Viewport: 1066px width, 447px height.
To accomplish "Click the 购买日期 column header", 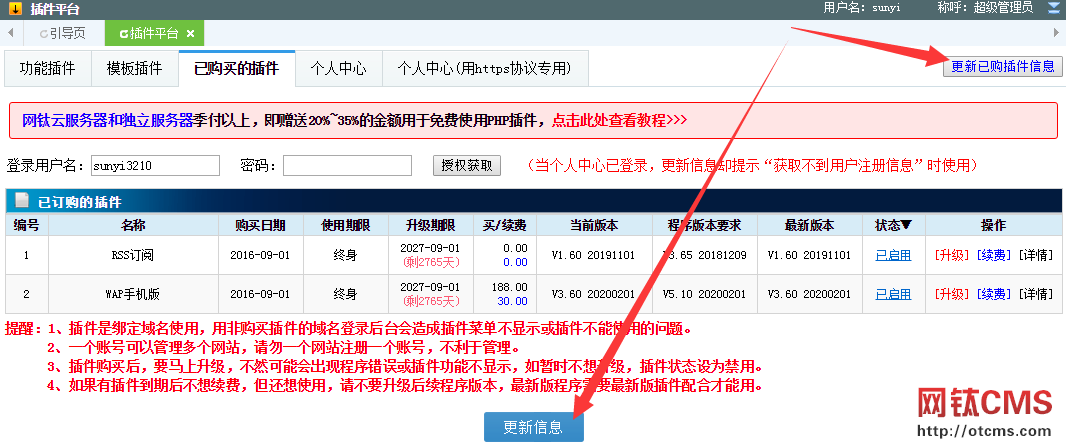I will [x=260, y=226].
